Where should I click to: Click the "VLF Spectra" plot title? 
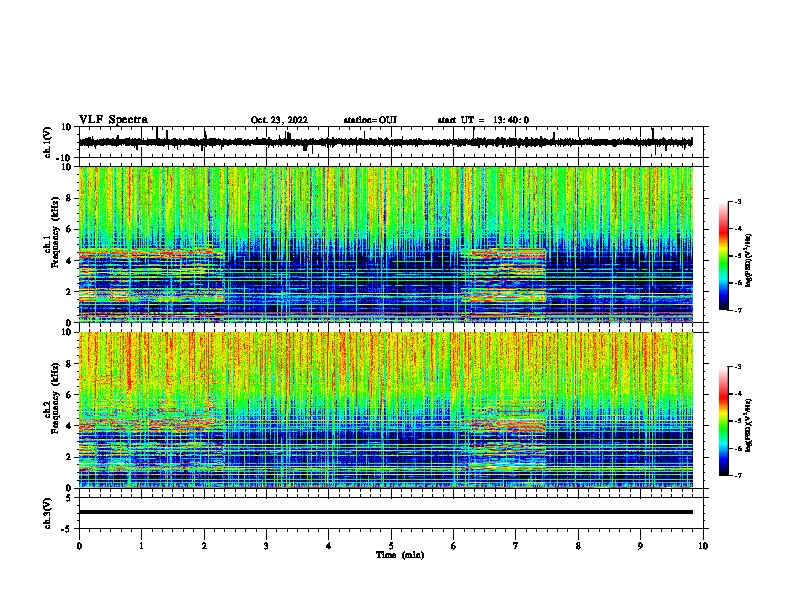(x=113, y=120)
